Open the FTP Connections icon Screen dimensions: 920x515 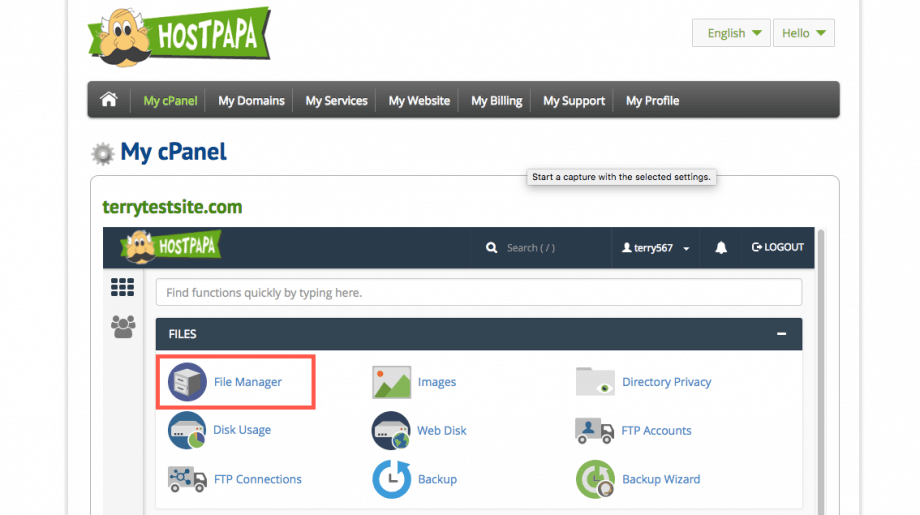(x=187, y=479)
